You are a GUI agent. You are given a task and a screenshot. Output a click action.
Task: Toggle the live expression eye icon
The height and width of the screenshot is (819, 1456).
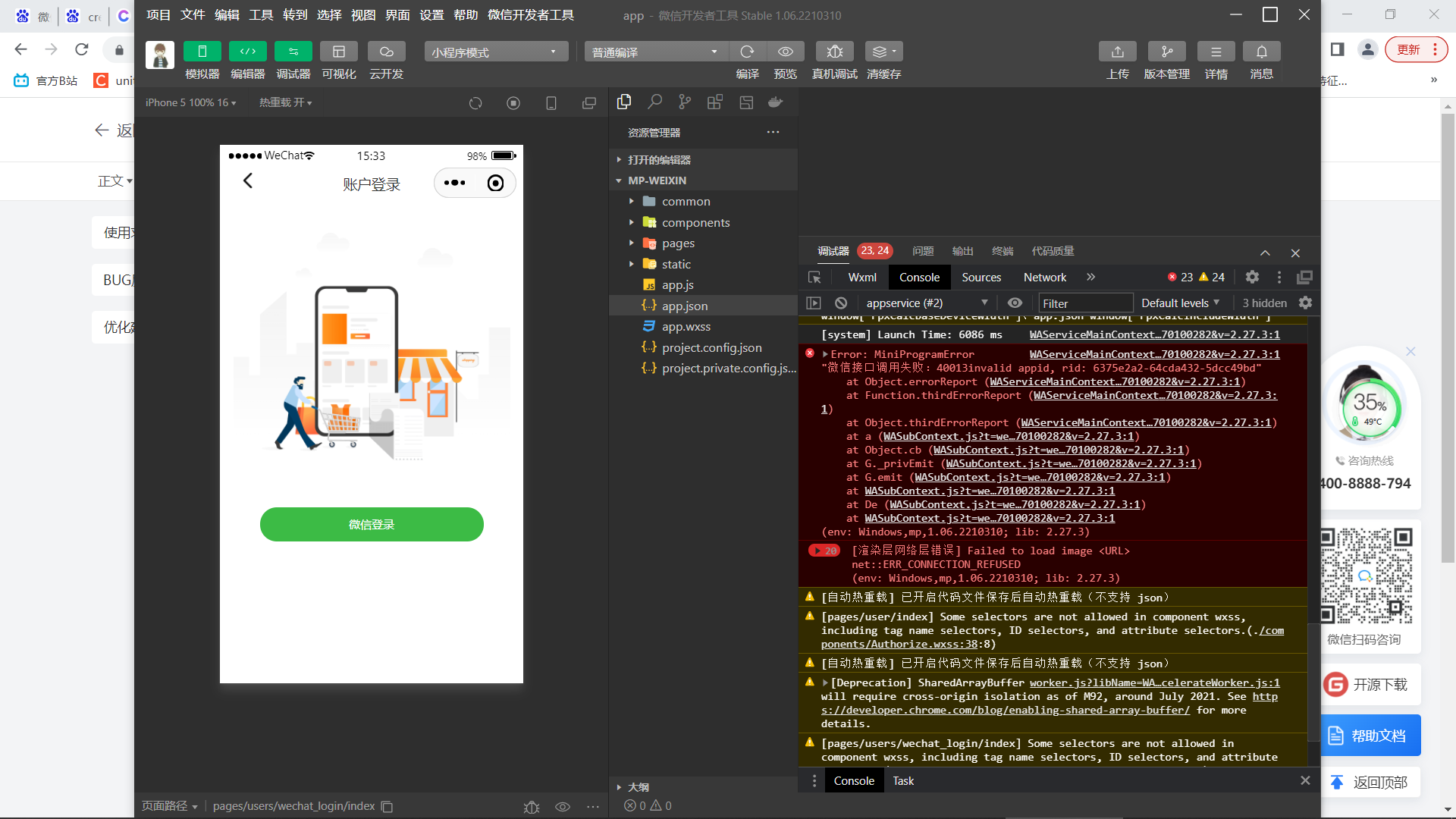tap(1015, 303)
